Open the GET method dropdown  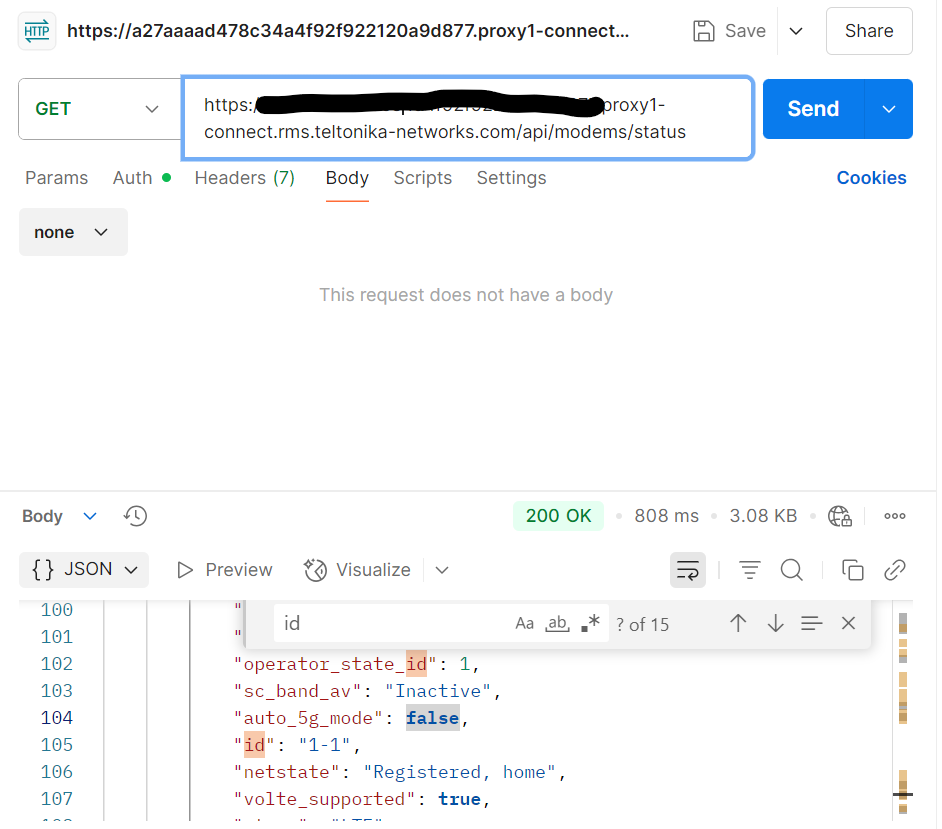coord(99,109)
